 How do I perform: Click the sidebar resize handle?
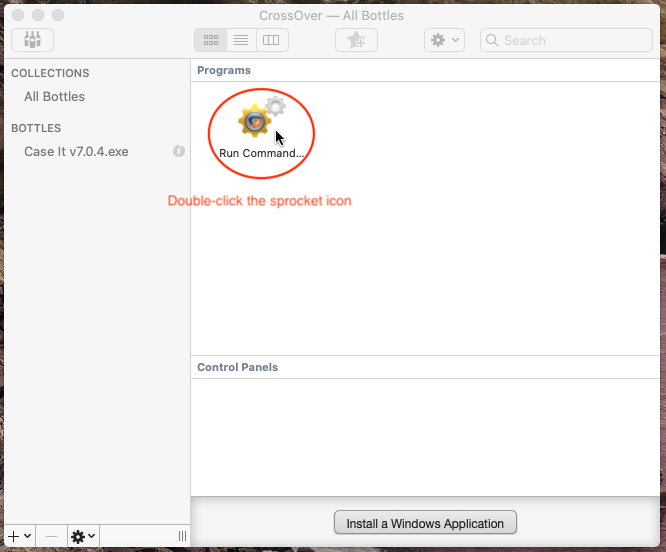(x=182, y=536)
